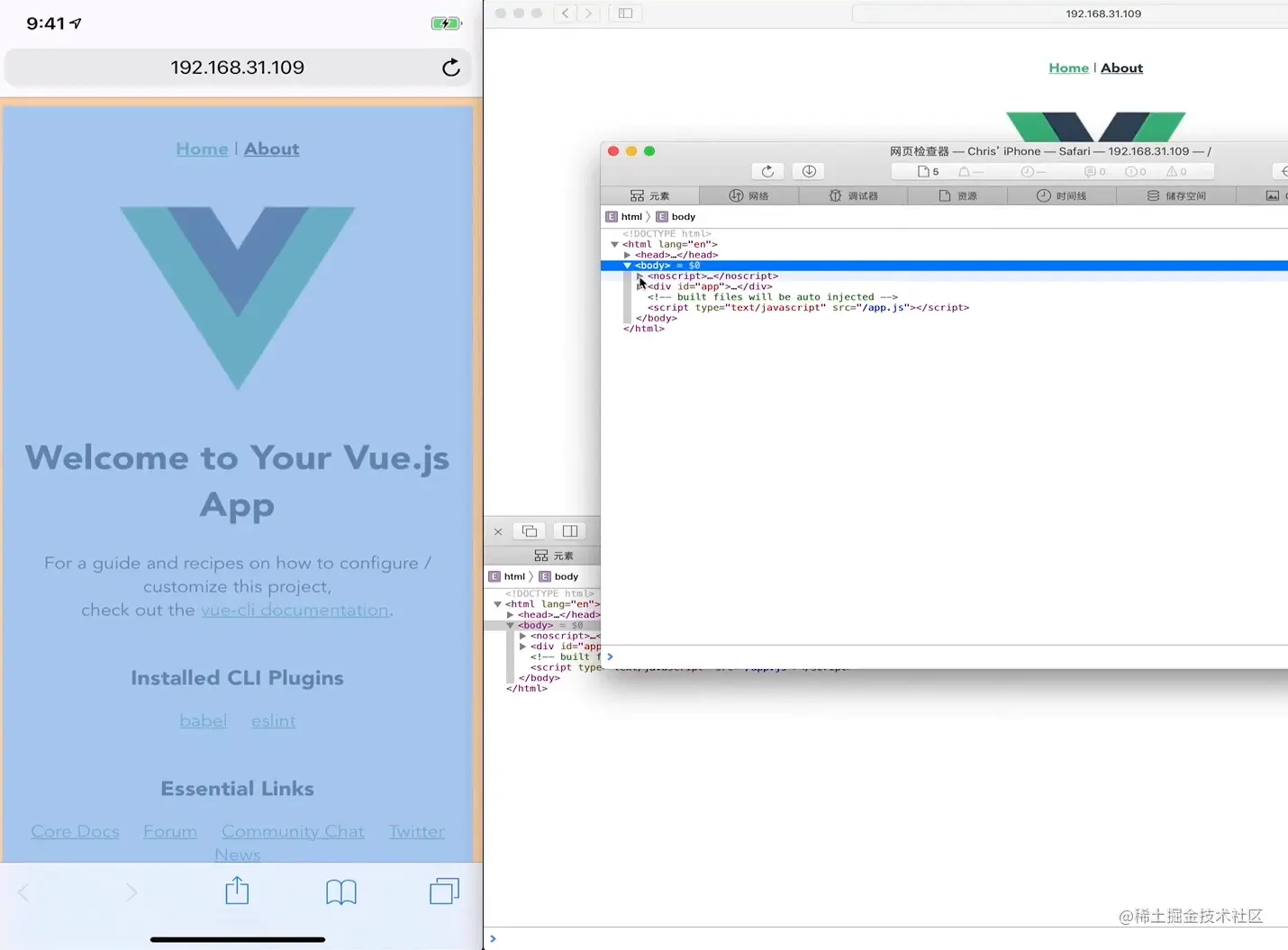This screenshot has width=1288, height=950.
Task: Click the Home link in desktop Safari
Action: (x=1068, y=68)
